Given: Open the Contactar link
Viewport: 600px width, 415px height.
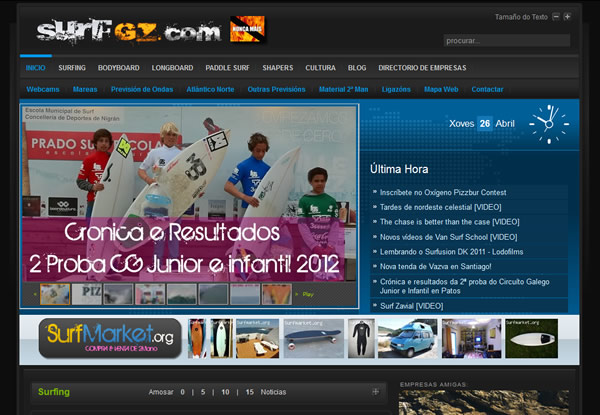Looking at the screenshot, I should (x=487, y=89).
